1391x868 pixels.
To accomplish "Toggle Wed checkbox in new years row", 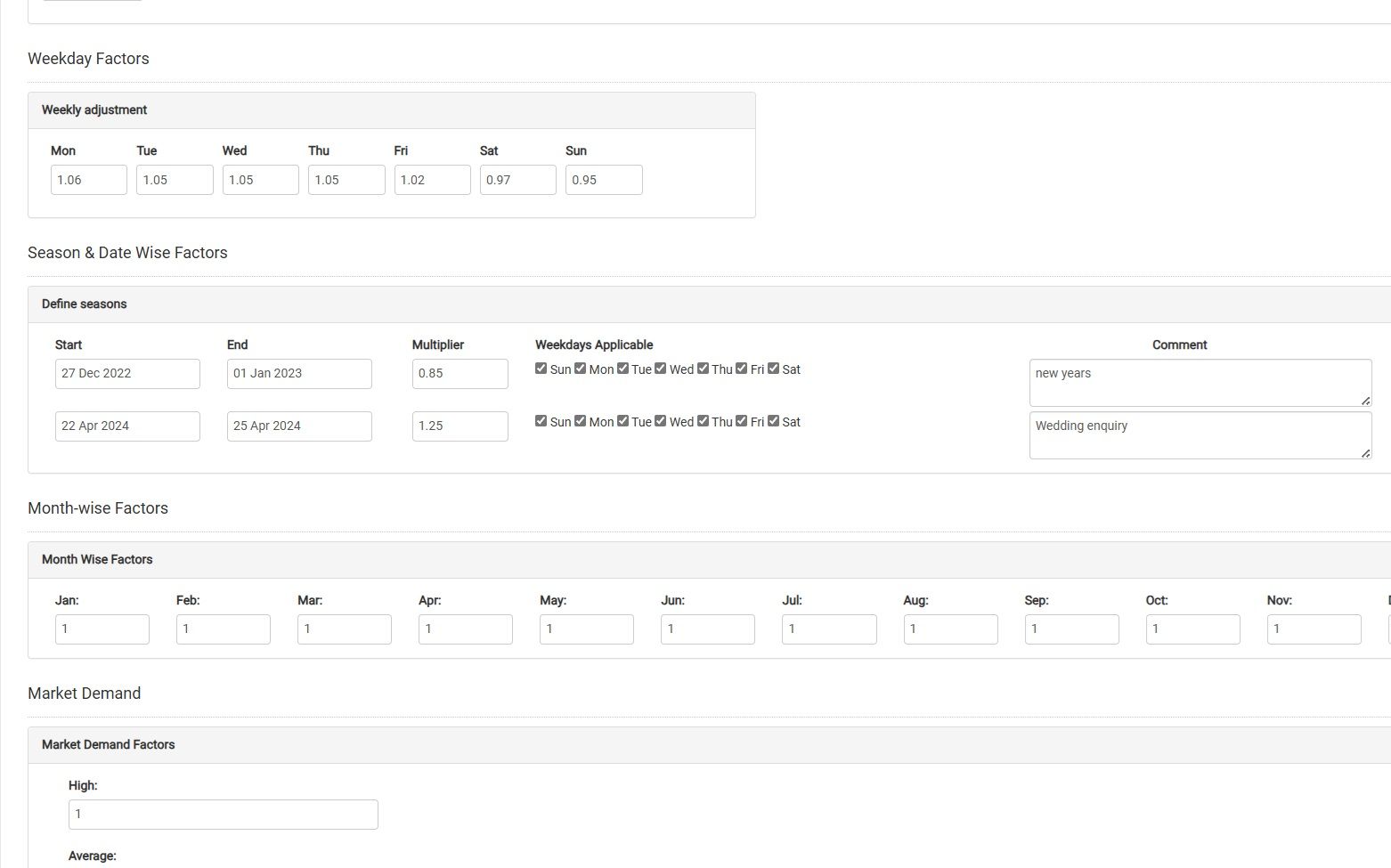I will tap(661, 369).
